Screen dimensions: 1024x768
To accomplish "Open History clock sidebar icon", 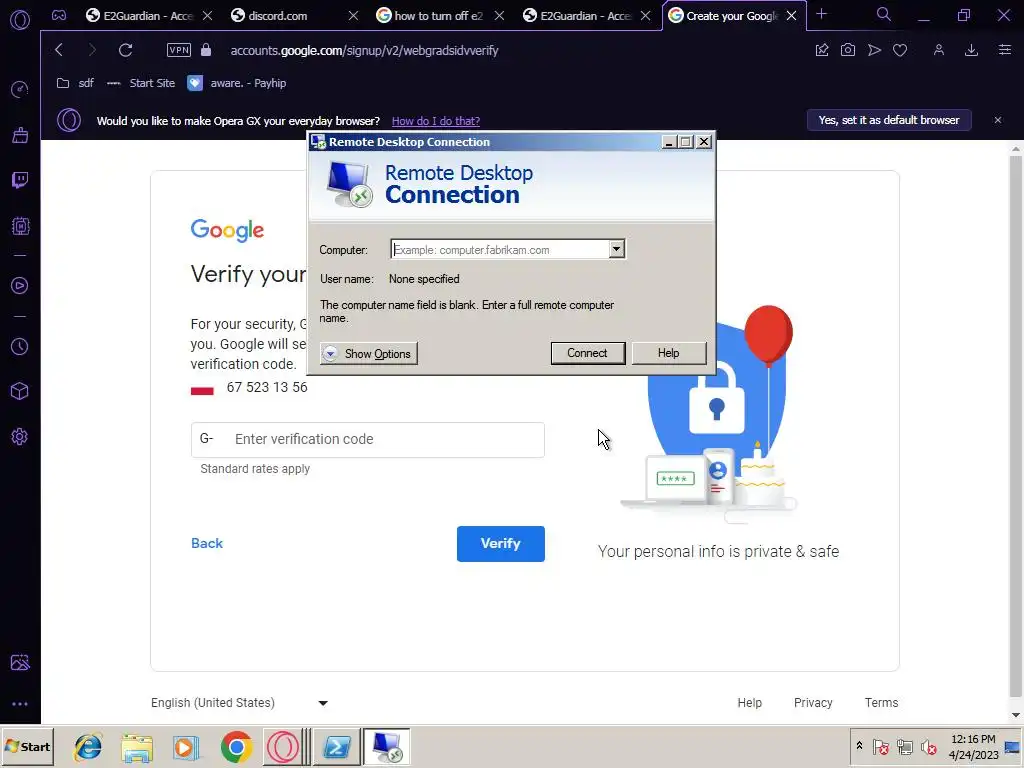I will [20, 346].
